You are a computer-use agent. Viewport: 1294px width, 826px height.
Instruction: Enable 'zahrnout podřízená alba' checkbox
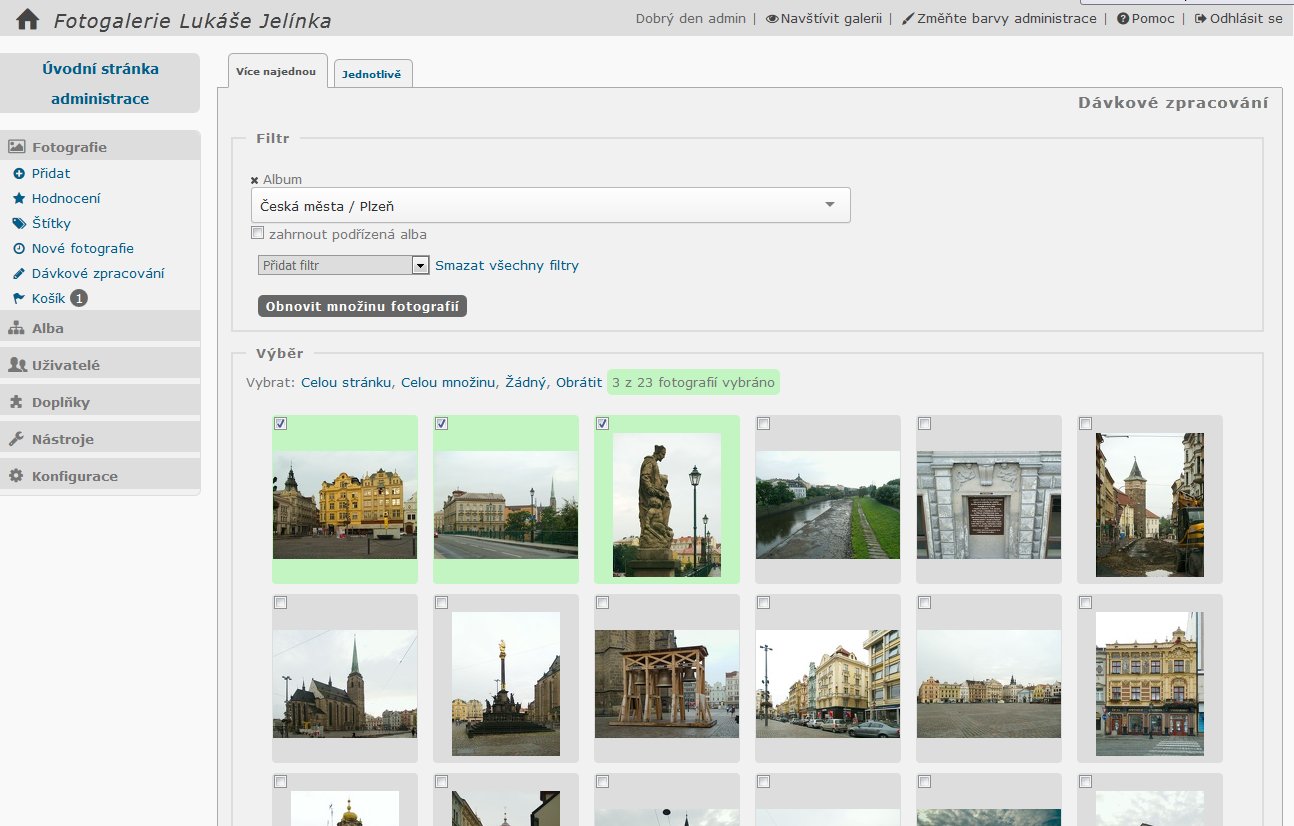pos(258,233)
